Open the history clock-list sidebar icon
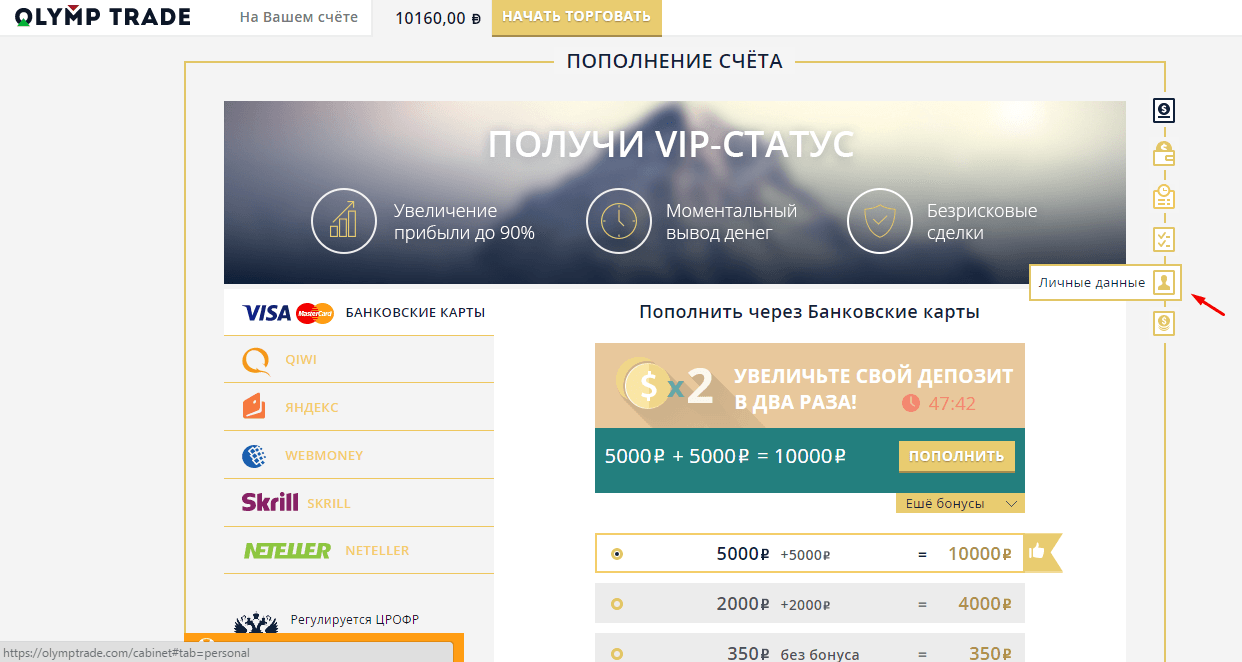This screenshot has width=1242, height=662. tap(1164, 196)
